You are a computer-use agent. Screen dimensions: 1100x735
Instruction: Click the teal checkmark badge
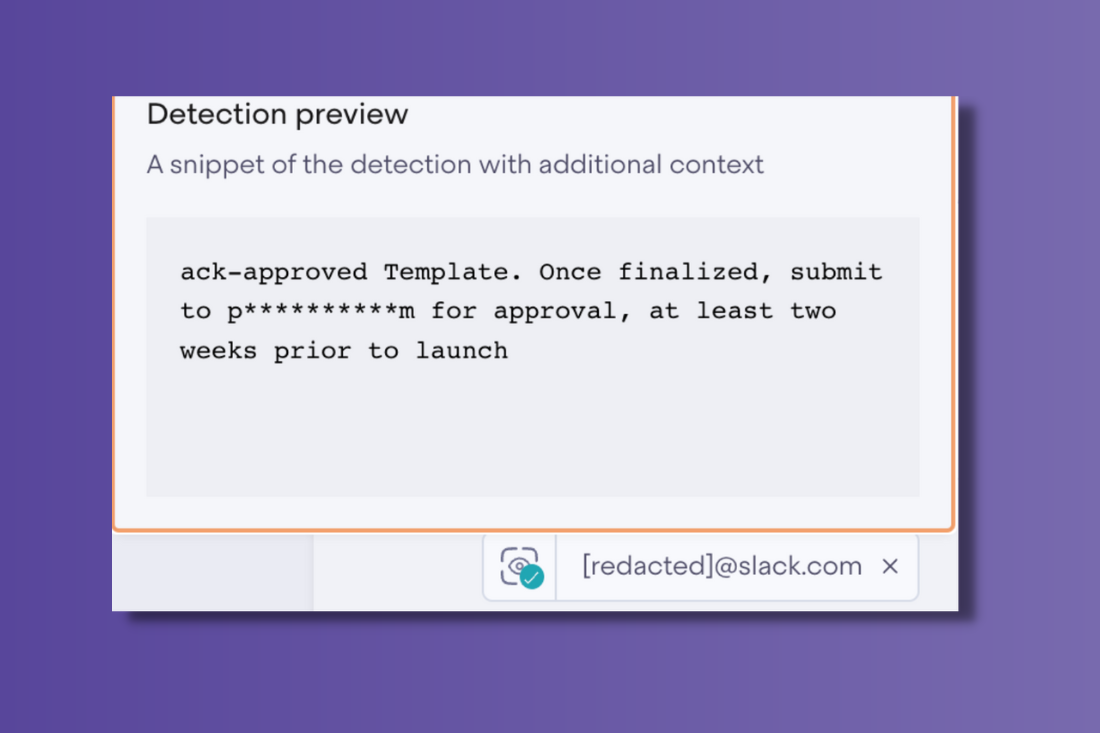coord(532,577)
